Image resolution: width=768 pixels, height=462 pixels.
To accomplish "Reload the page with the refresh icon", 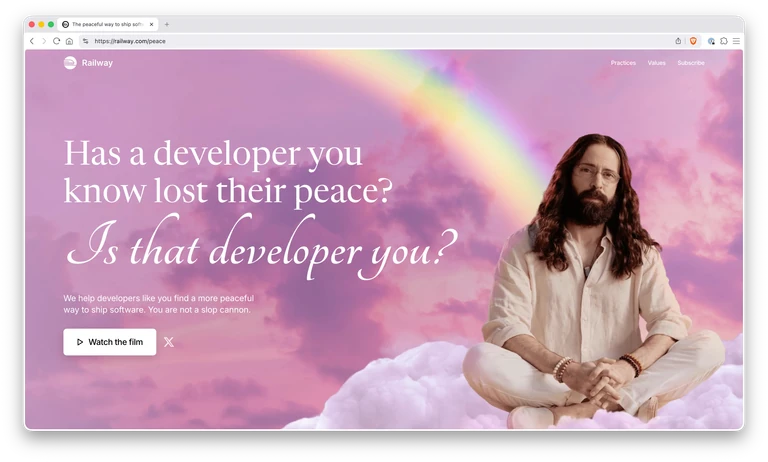I will pyautogui.click(x=56, y=41).
